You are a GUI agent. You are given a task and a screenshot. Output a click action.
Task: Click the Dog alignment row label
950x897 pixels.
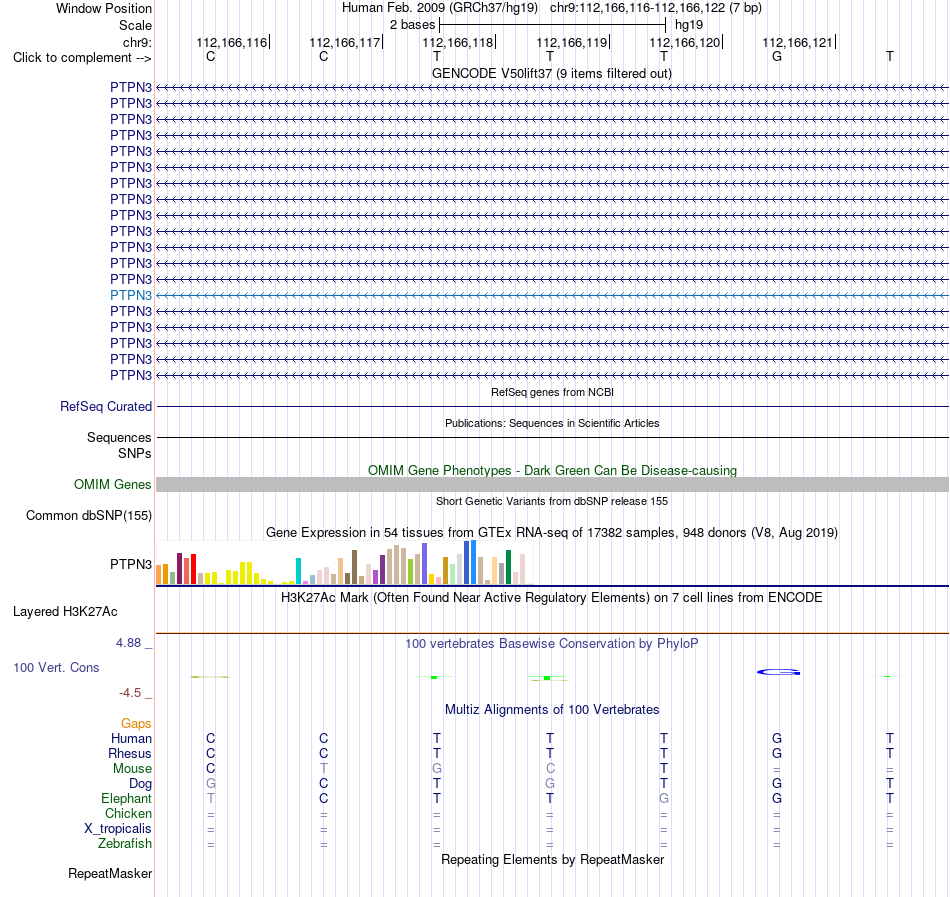(x=141, y=783)
